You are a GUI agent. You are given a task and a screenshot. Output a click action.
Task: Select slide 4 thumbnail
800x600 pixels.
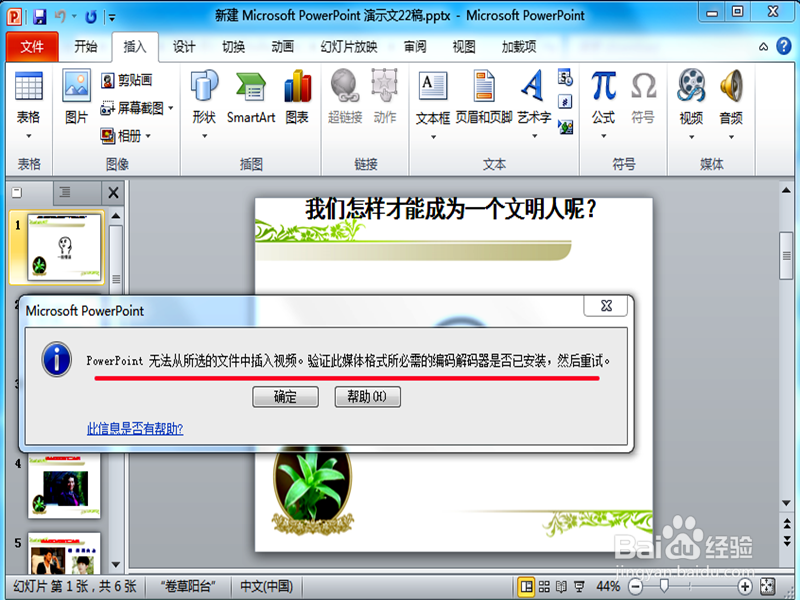pyautogui.click(x=64, y=486)
